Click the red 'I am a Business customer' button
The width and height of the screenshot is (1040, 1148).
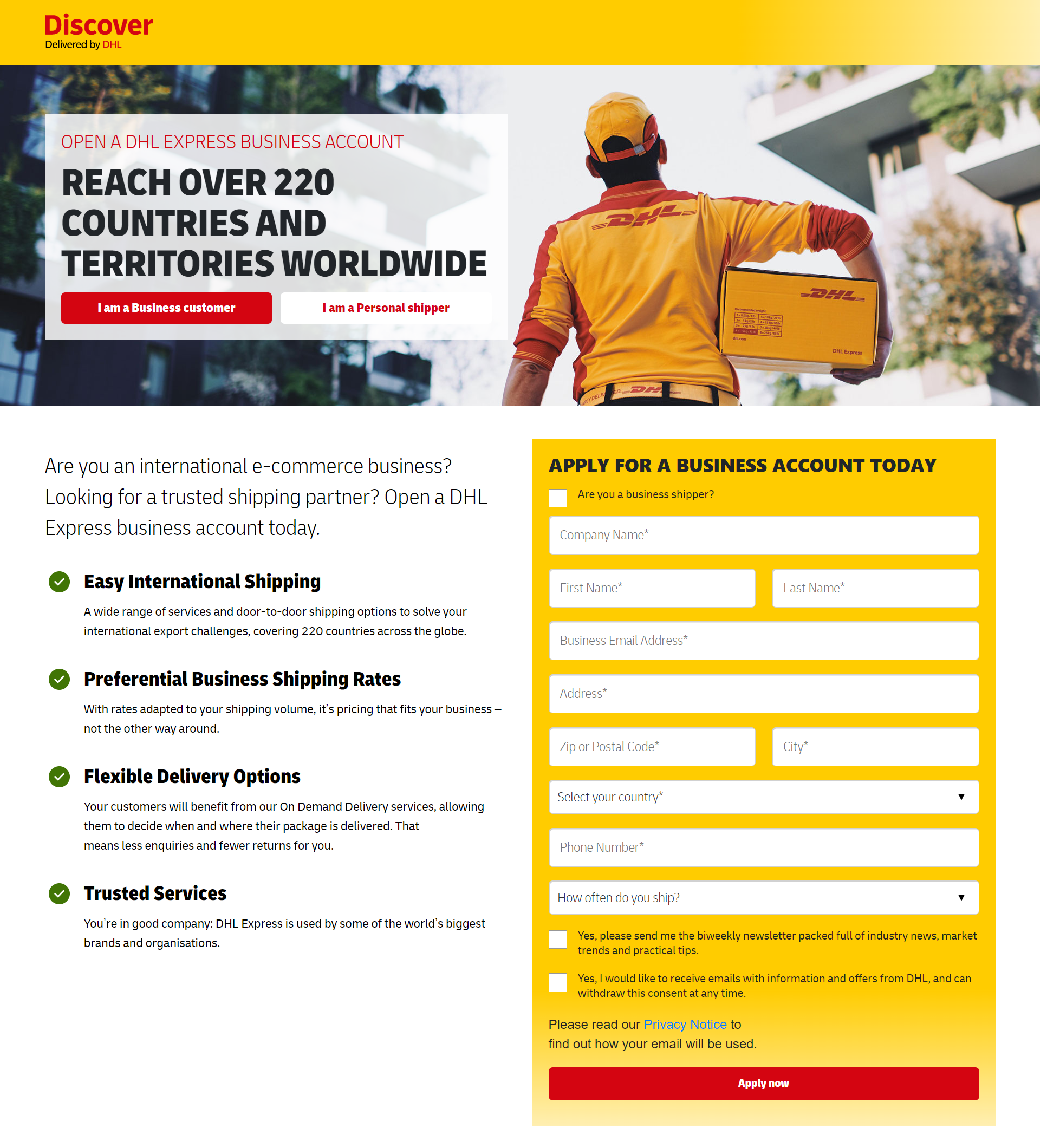pyautogui.click(x=166, y=307)
